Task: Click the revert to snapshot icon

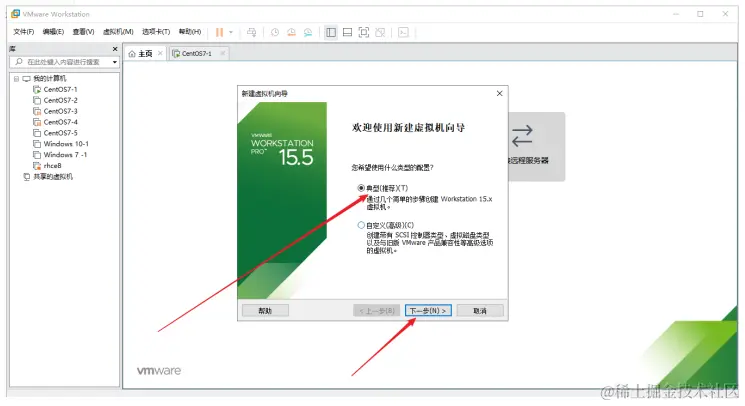Action: click(x=291, y=32)
